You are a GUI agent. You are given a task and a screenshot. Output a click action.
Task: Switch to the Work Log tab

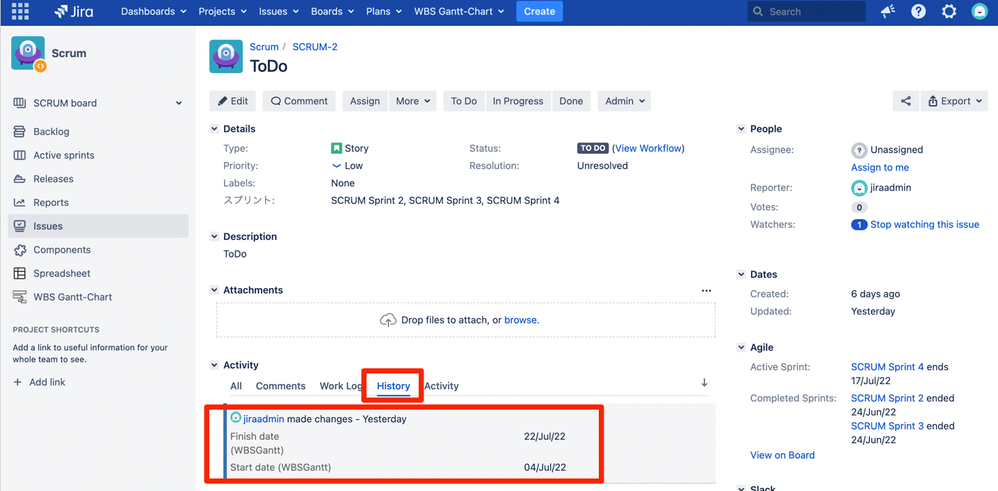(341, 386)
